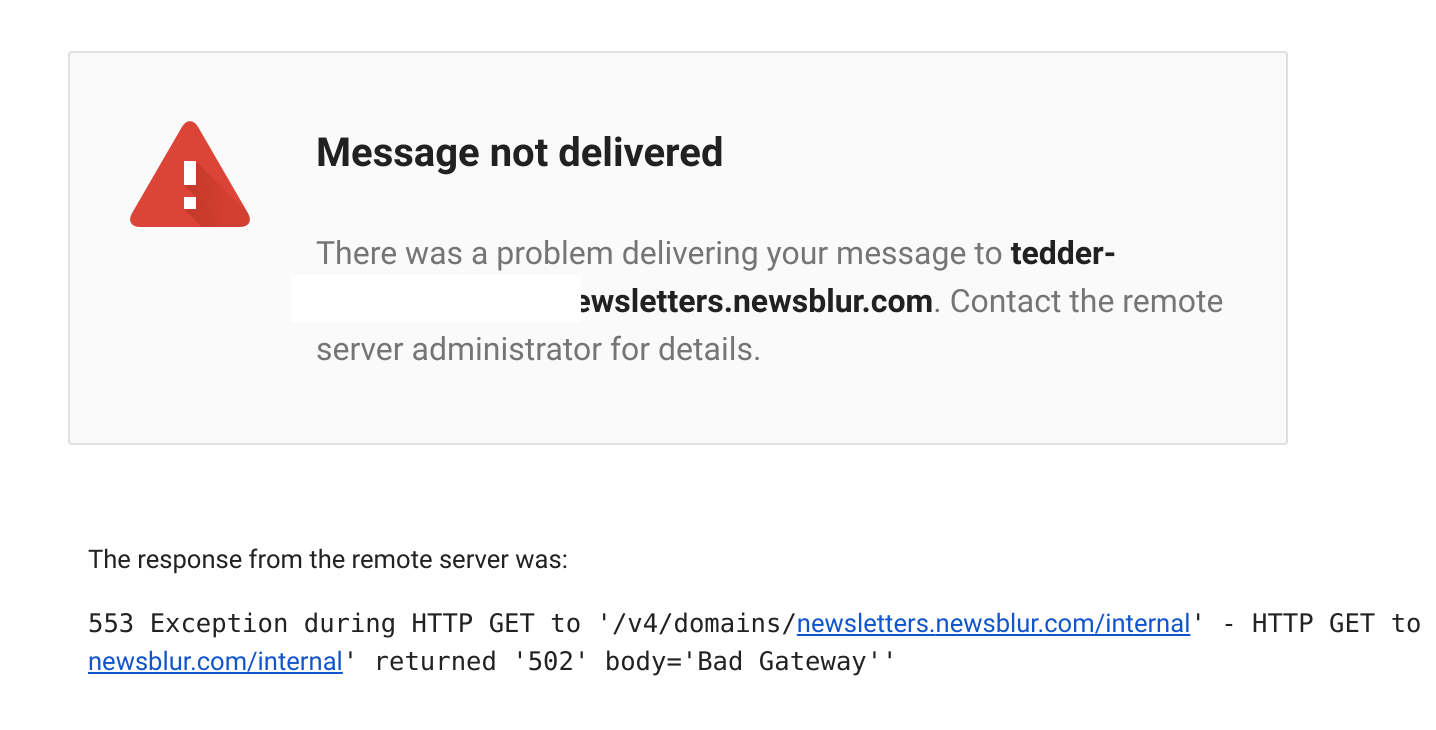Click "The response from the remote server was:"

tap(328, 559)
